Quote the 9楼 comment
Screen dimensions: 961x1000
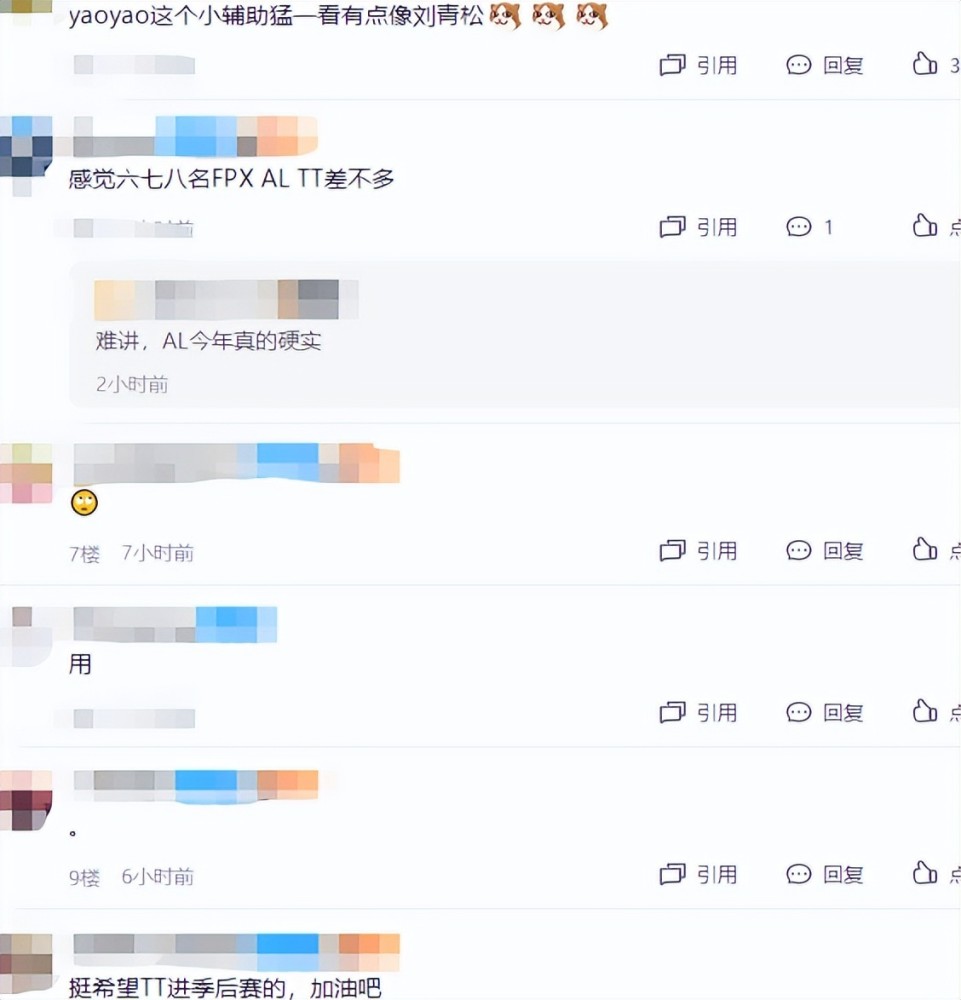698,874
